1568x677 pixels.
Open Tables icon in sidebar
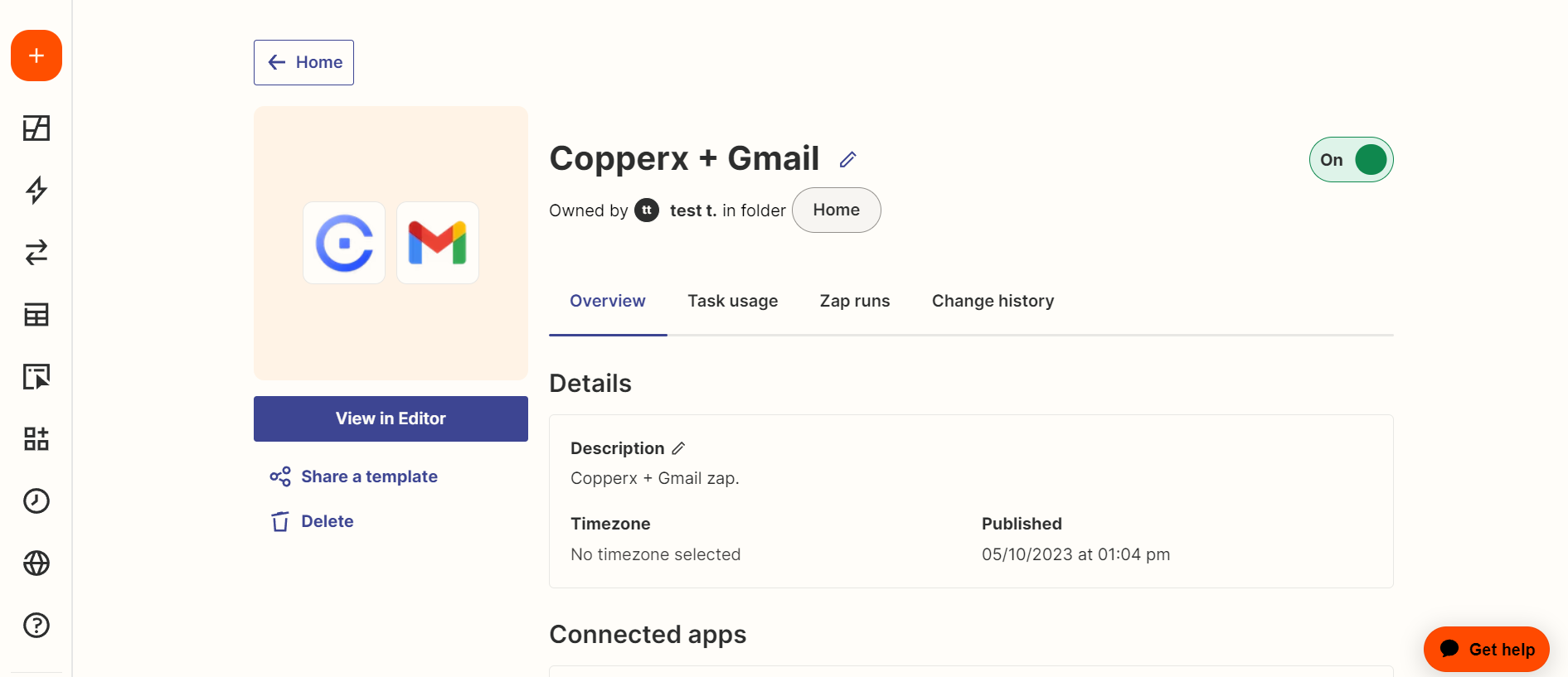pos(36,315)
